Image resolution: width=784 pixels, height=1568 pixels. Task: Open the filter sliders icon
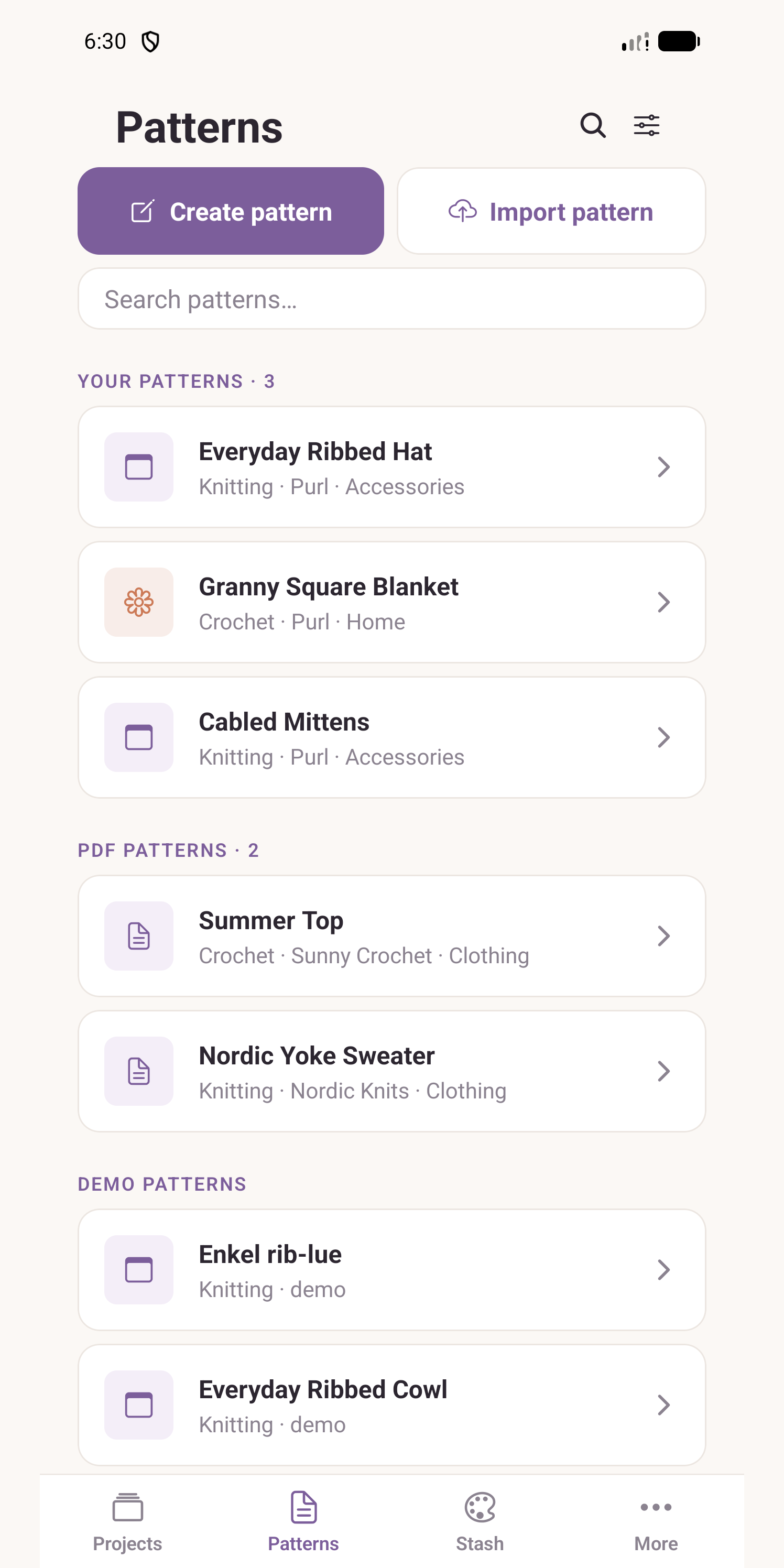tap(647, 125)
